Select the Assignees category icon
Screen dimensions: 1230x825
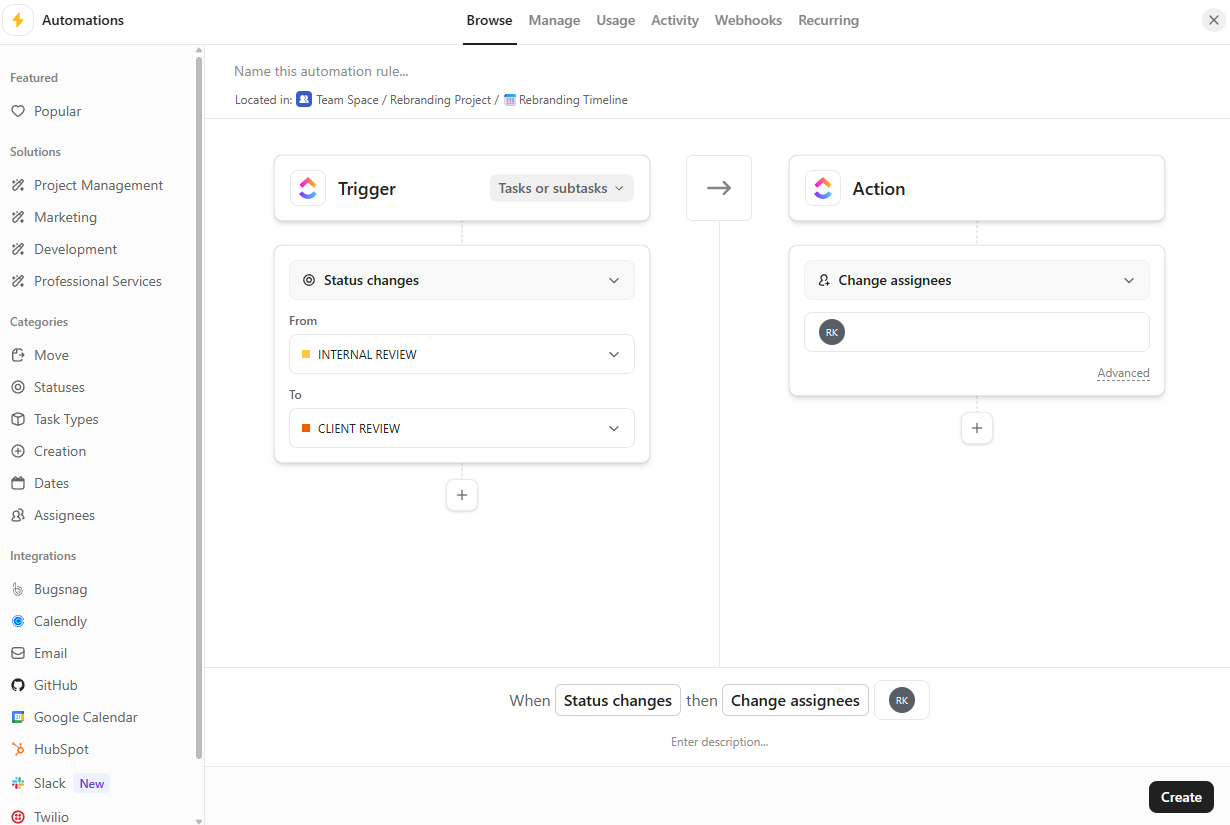(x=18, y=515)
